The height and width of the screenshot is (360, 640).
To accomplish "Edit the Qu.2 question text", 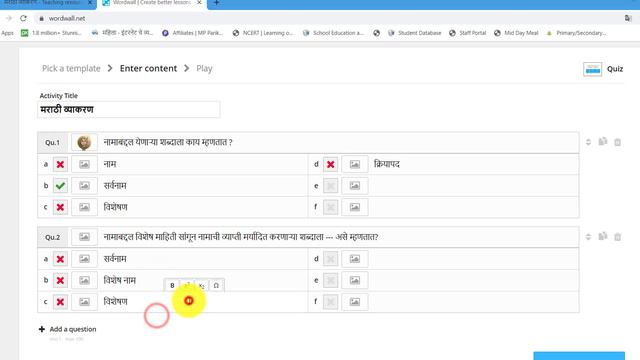I will coord(339,237).
